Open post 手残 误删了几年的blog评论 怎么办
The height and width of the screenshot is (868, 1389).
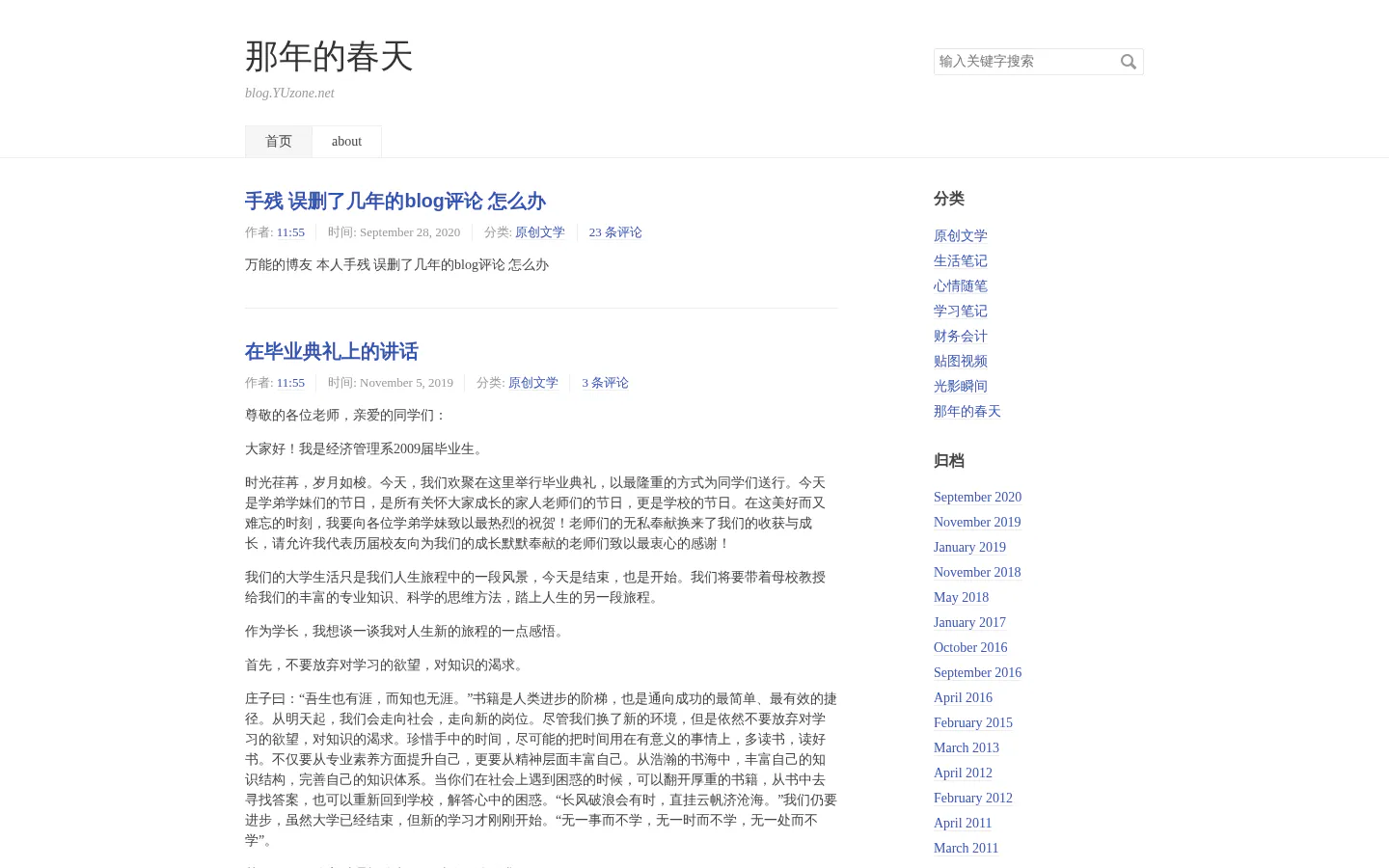(395, 202)
